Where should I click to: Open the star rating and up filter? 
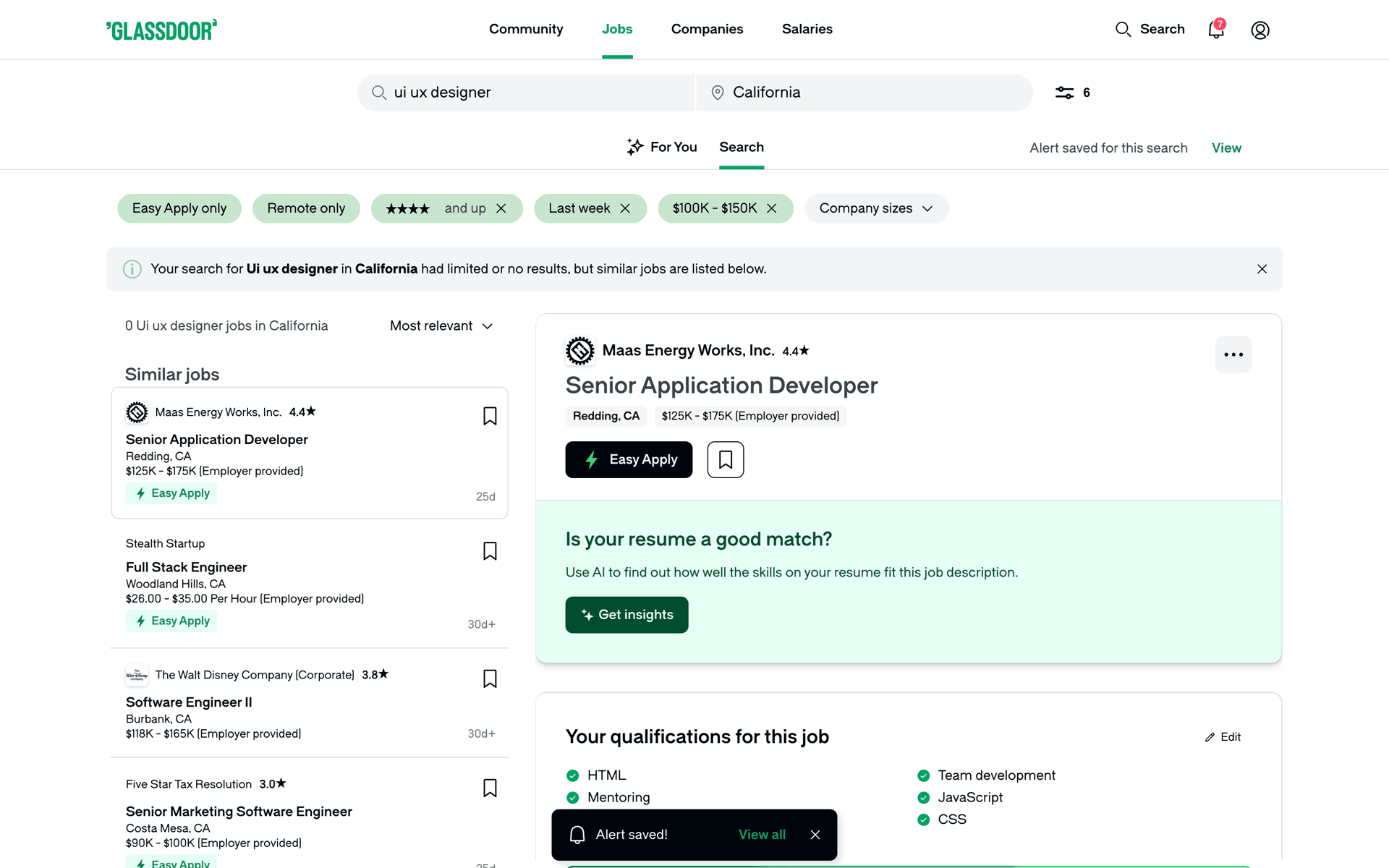435,208
